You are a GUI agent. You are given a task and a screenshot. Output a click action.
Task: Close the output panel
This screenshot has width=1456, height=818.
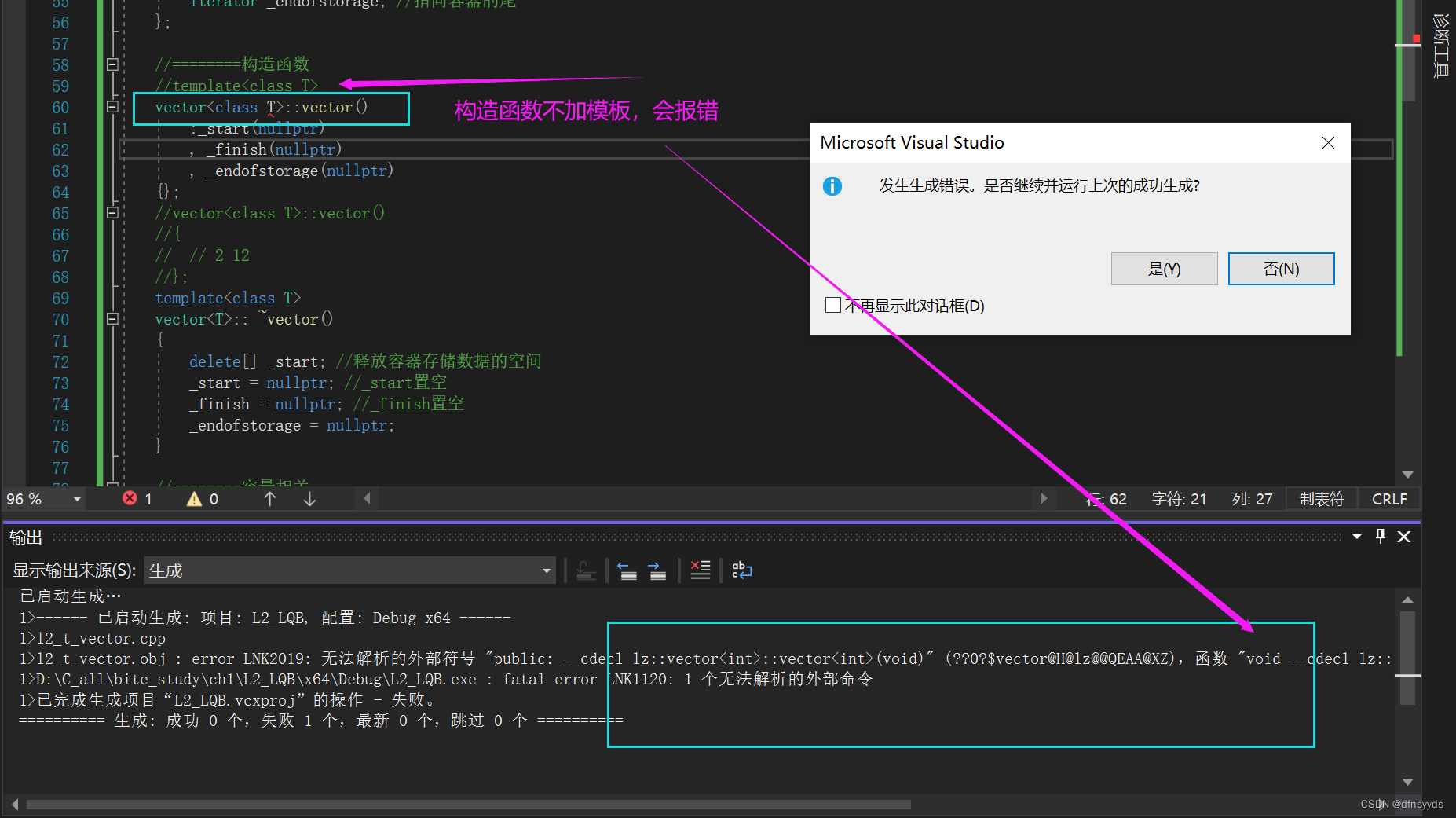tap(1404, 537)
